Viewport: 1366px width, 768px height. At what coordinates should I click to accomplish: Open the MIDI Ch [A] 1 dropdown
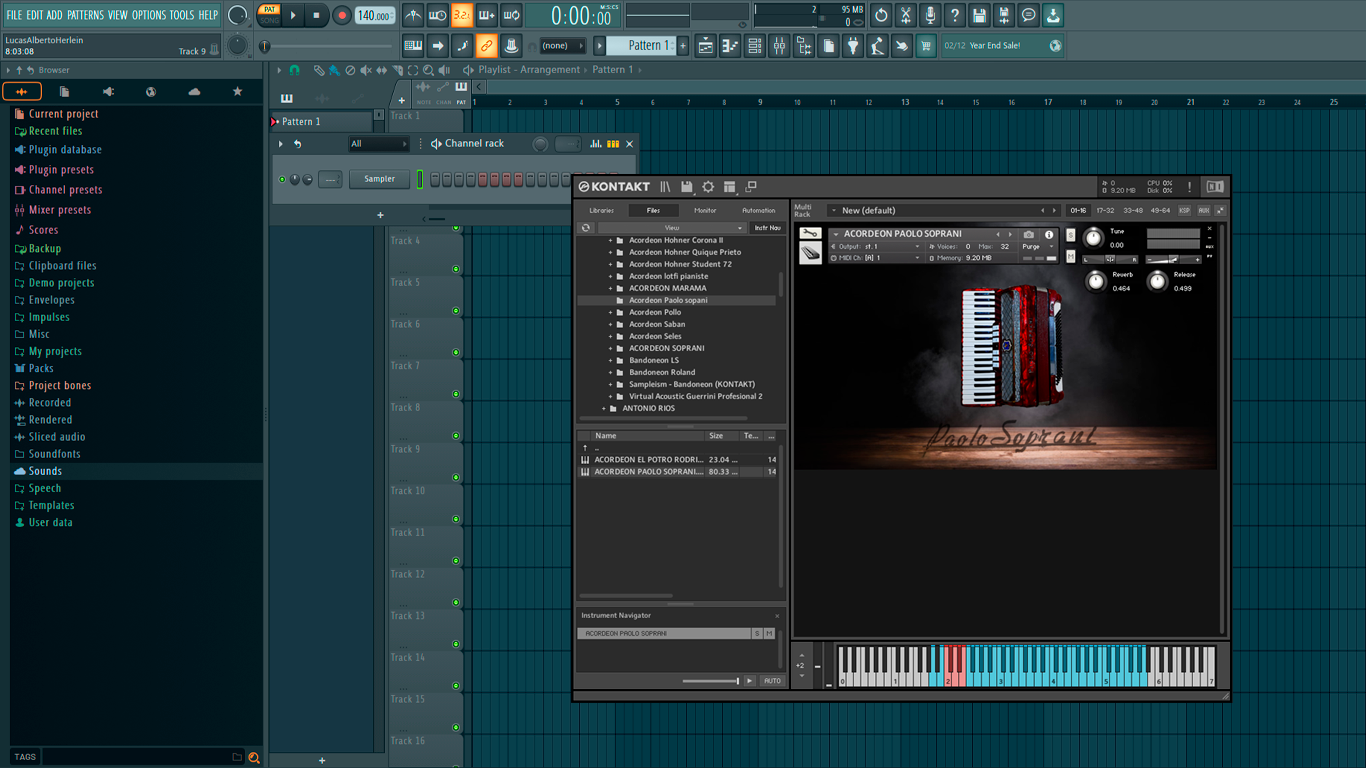(x=876, y=258)
